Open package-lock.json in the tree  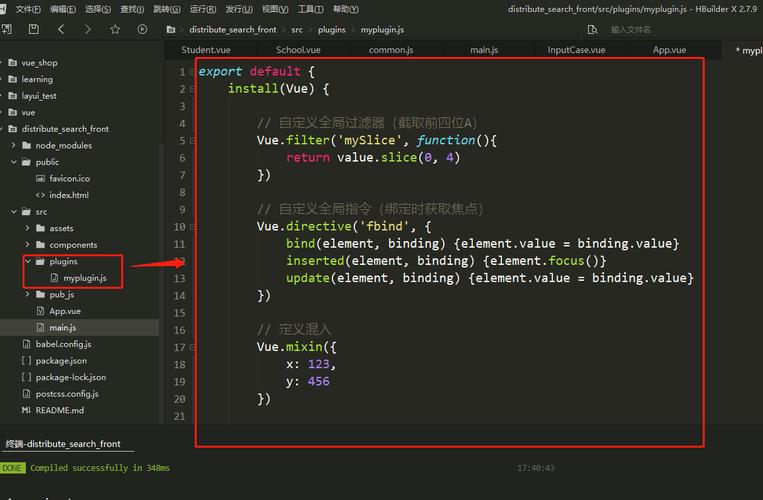(x=71, y=377)
